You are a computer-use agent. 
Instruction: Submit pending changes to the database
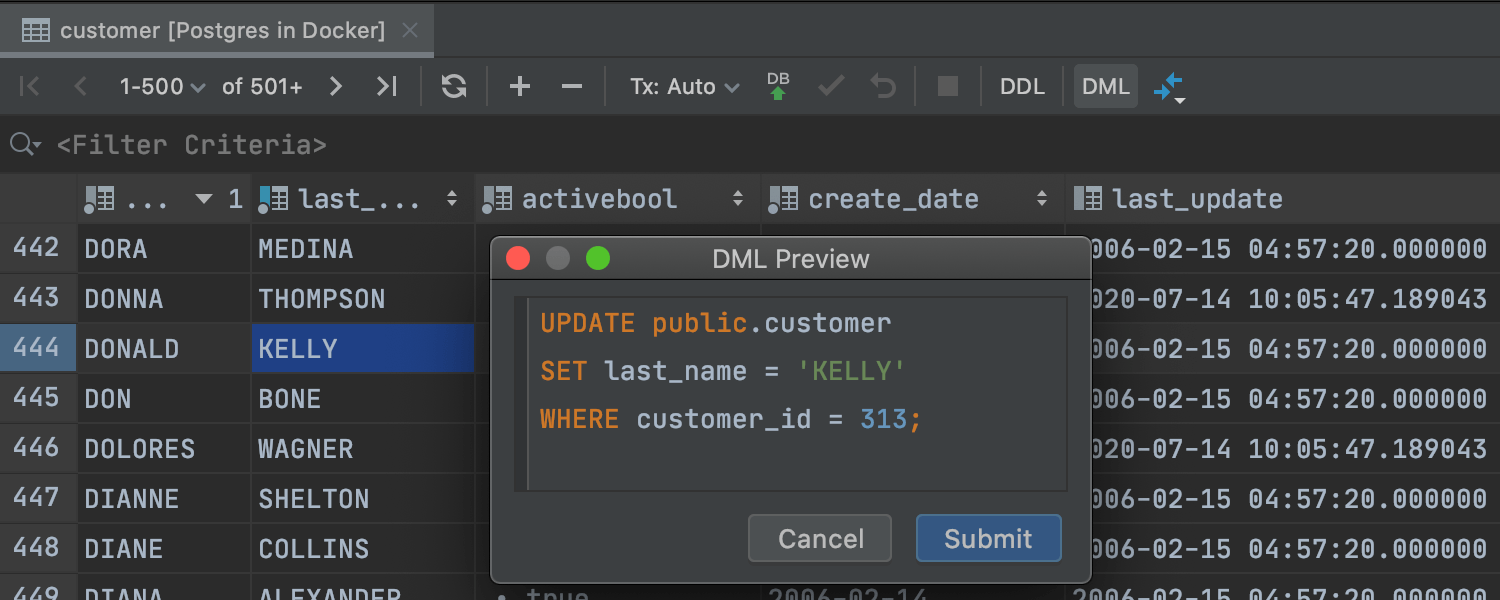[x=778, y=87]
